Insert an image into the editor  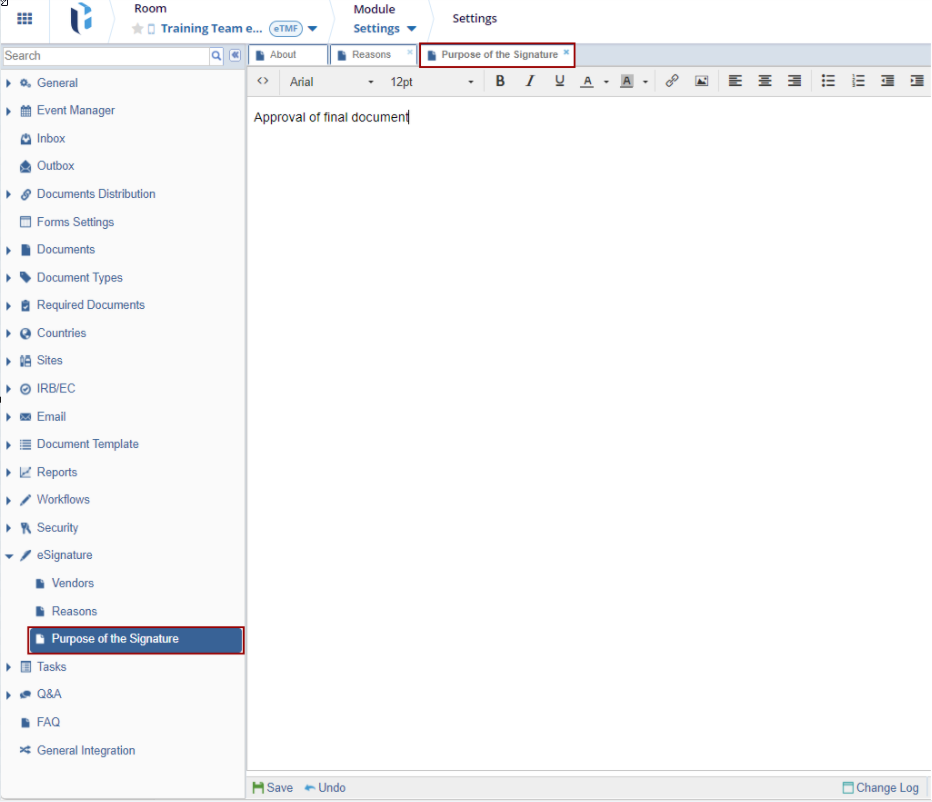[x=701, y=82]
